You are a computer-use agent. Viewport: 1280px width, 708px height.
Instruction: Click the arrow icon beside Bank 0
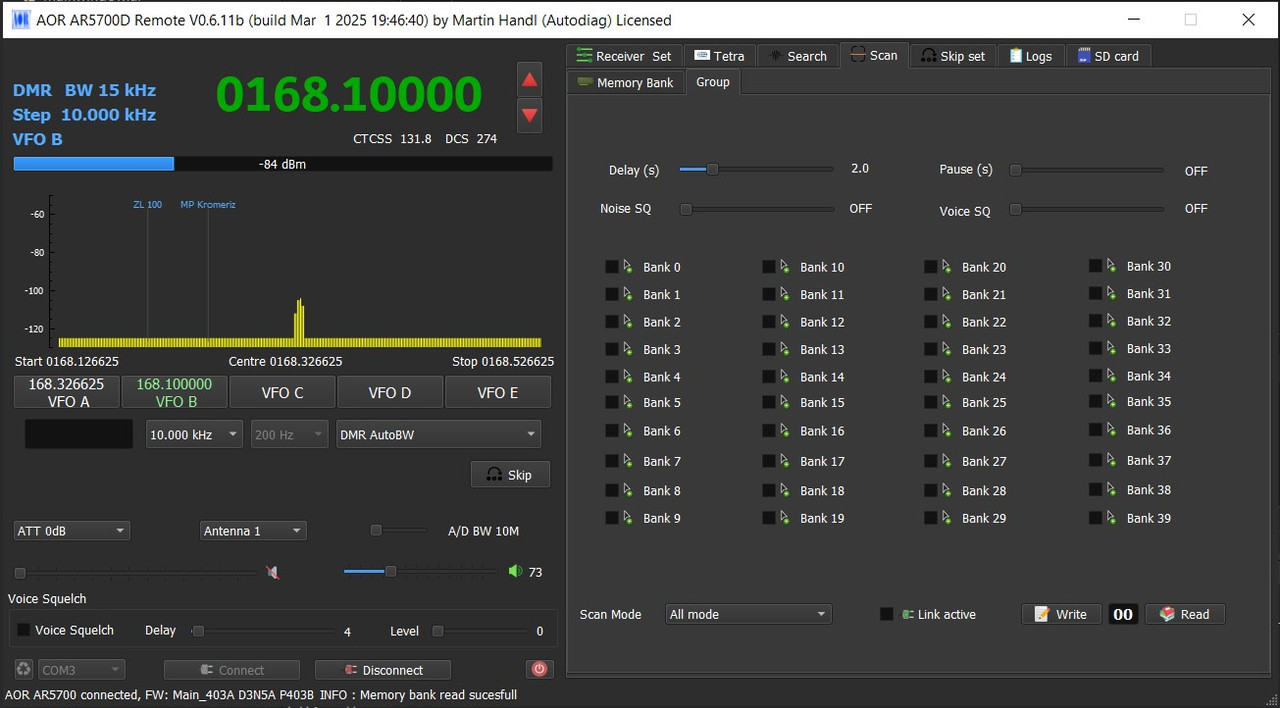click(x=628, y=266)
